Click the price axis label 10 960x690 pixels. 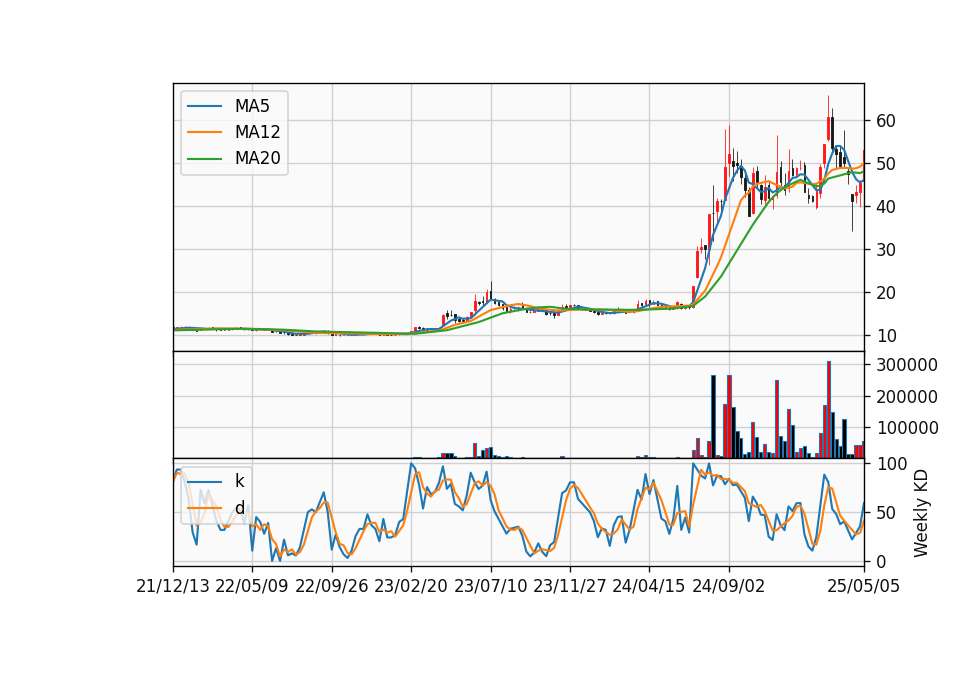pos(886,336)
